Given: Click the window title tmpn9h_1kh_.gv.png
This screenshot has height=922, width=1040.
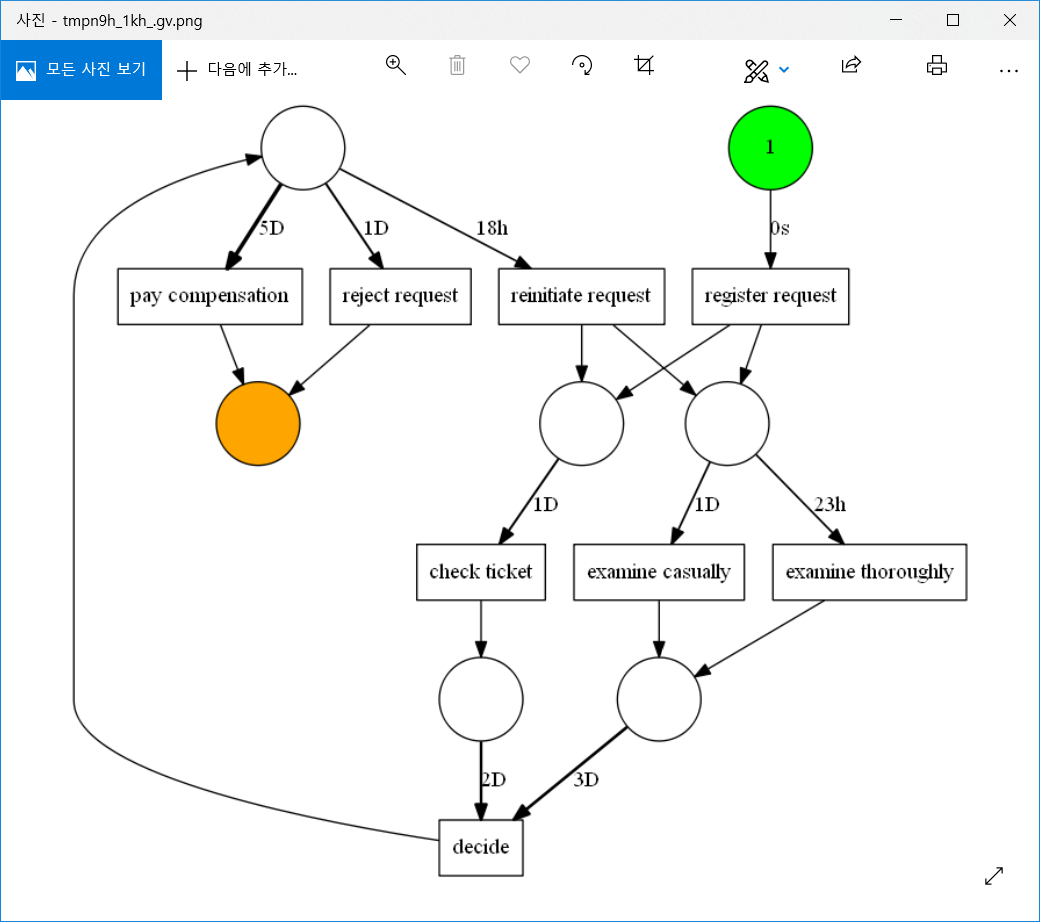Looking at the screenshot, I should [133, 21].
